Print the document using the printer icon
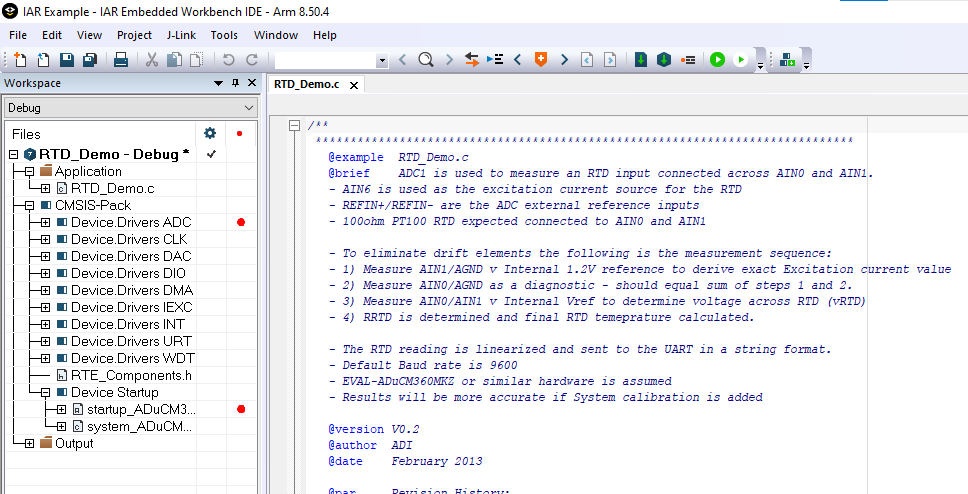 121,60
